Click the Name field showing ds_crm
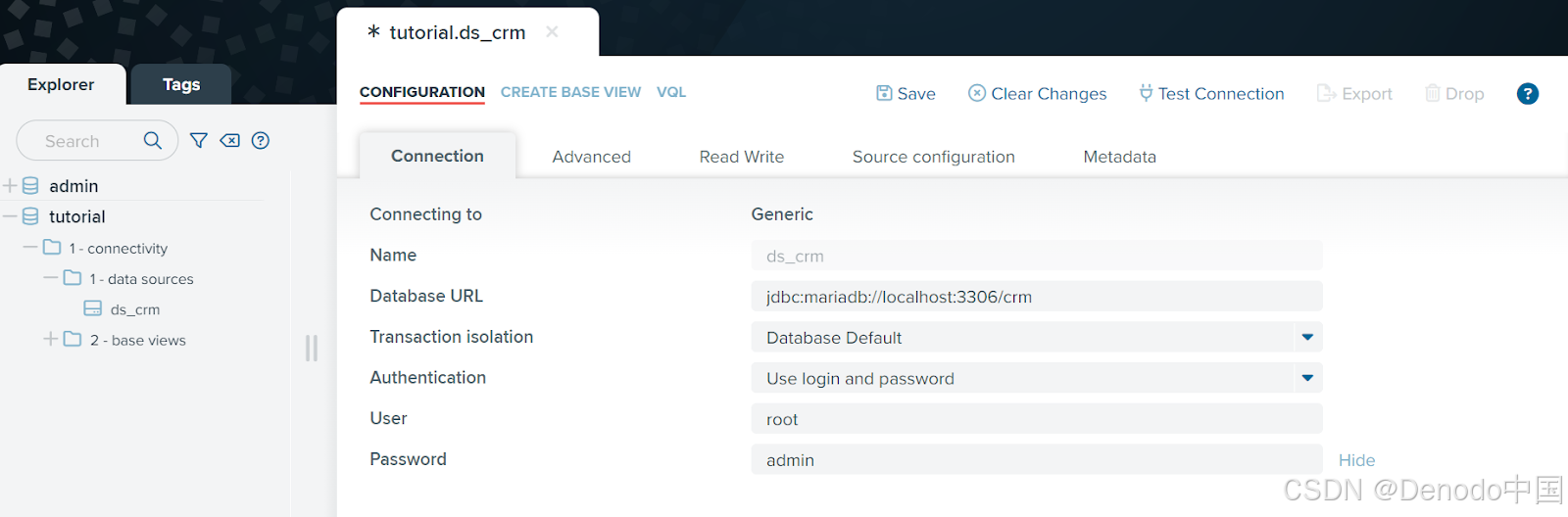The image size is (1568, 517). pos(1037,256)
